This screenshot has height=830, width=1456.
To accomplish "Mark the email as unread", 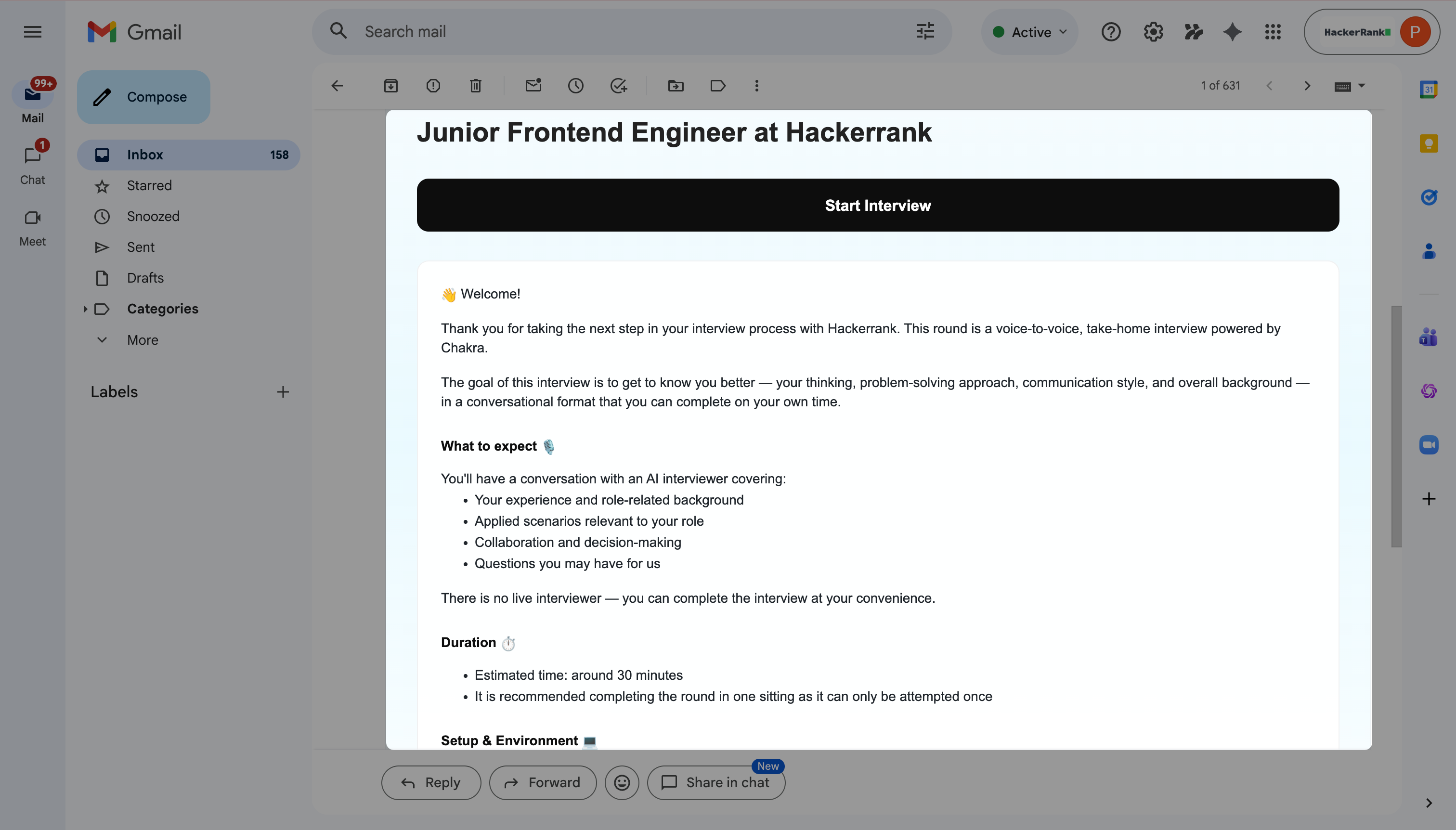I will [x=533, y=86].
